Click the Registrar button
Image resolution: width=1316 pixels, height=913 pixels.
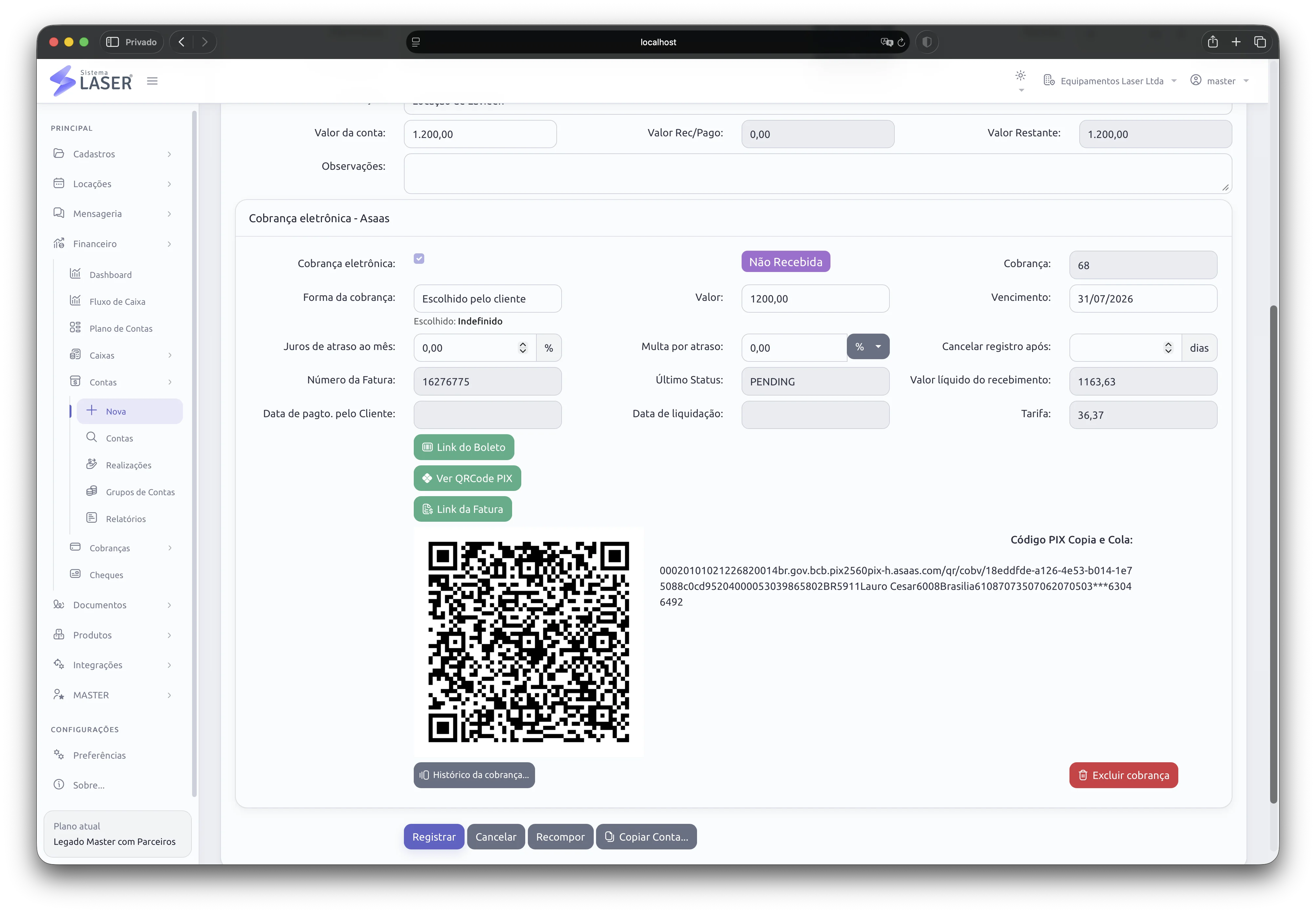point(434,837)
